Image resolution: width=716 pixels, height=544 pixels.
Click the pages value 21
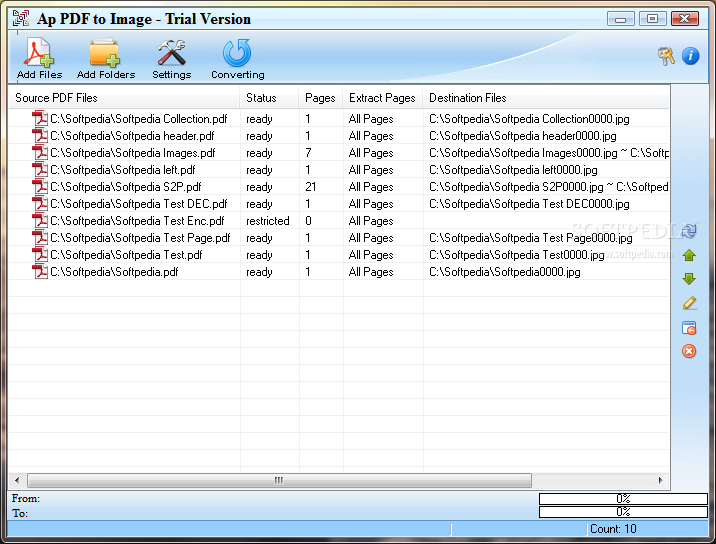[311, 187]
